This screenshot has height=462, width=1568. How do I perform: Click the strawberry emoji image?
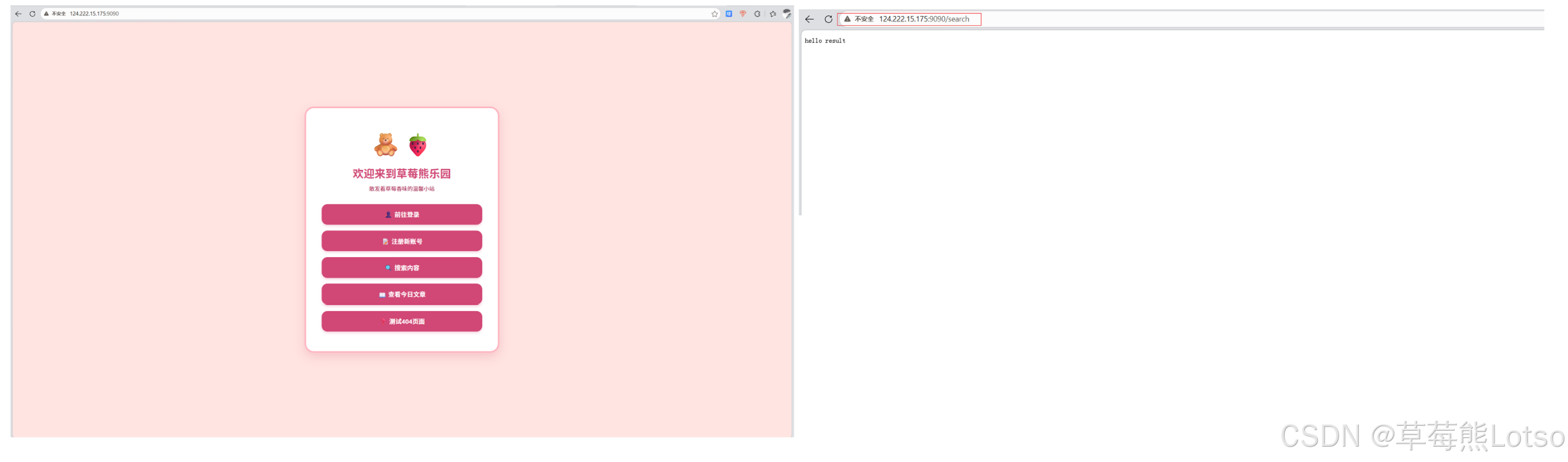(x=418, y=145)
